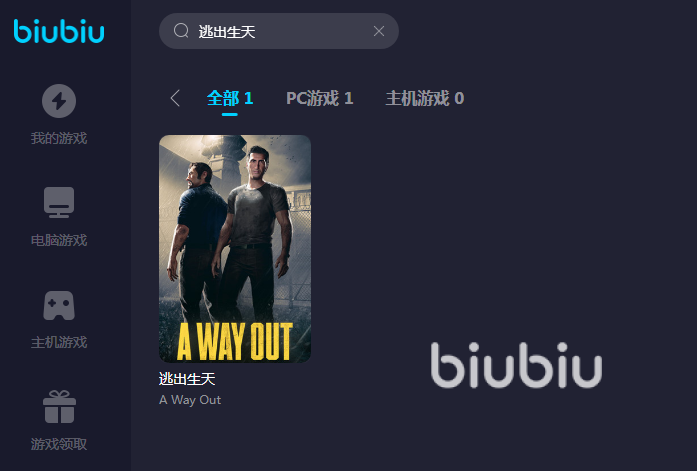Screen dimensions: 697x471
Task: Click the biubiu logo in the sidebar
Action: pos(59,31)
